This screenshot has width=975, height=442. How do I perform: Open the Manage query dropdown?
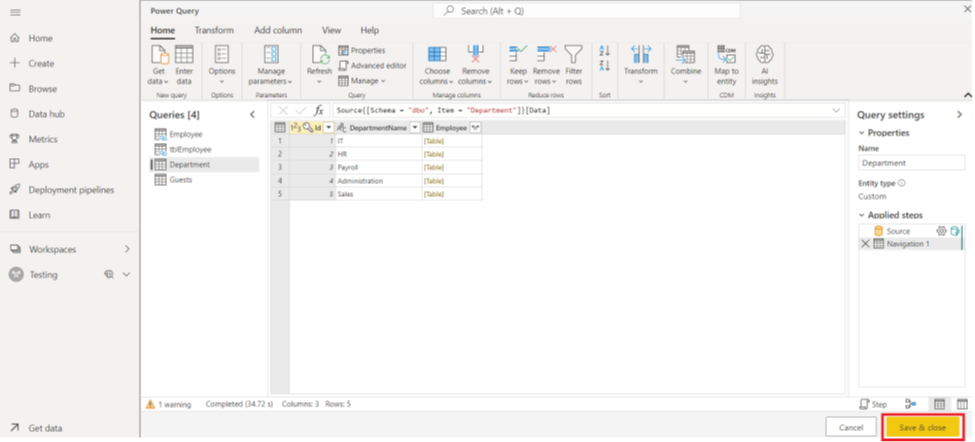pyautogui.click(x=362, y=81)
